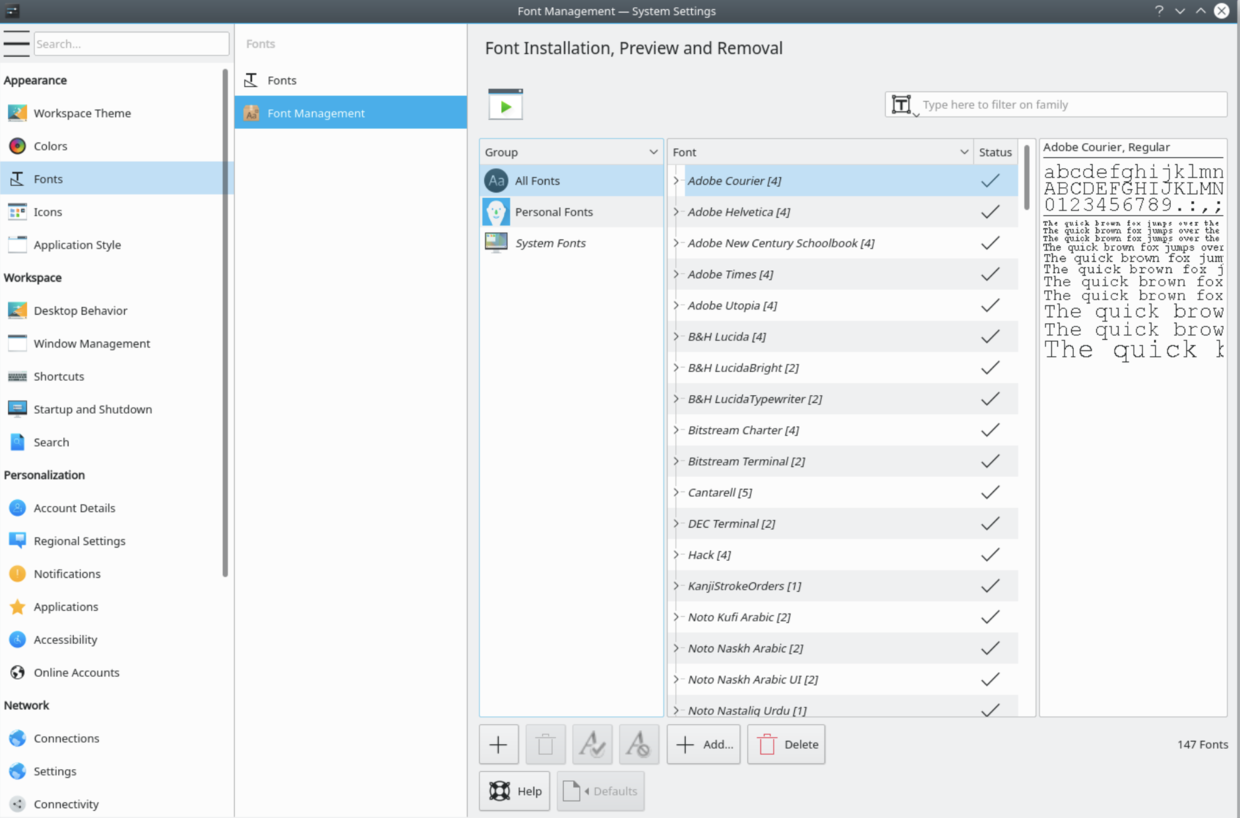Select Noto Naskh Arabic UI [2] row

coord(843,680)
